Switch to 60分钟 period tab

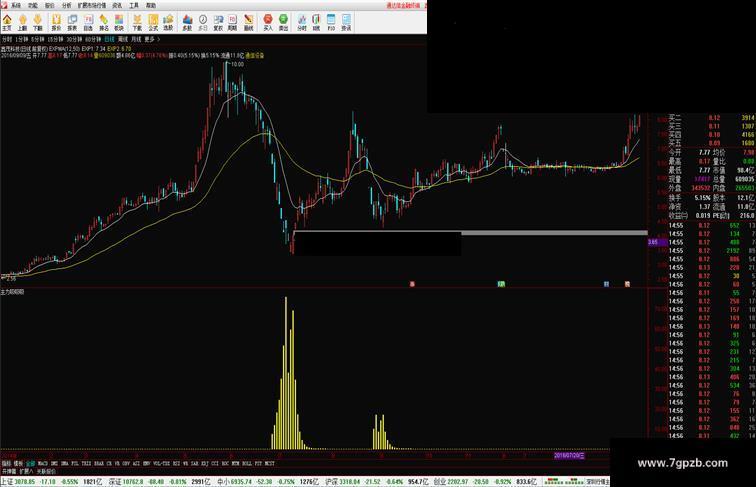tap(93, 39)
